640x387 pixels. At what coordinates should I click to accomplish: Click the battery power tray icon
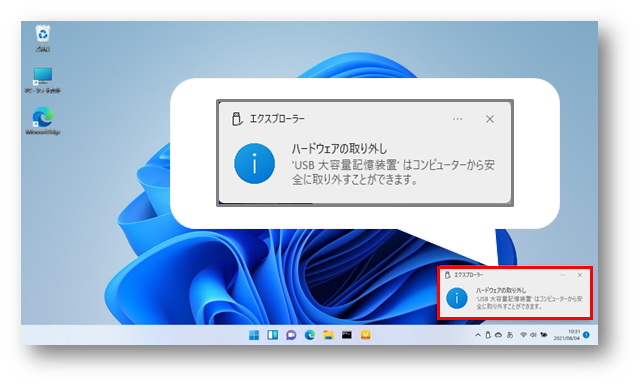(x=544, y=335)
